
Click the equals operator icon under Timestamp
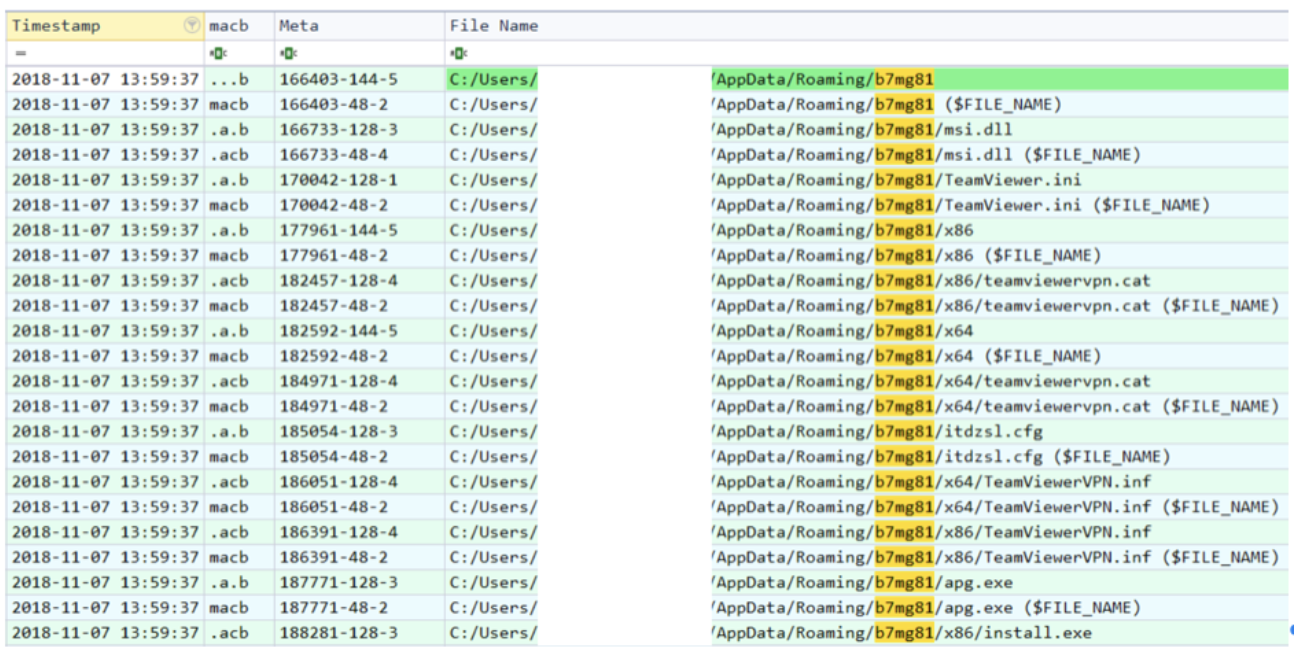pyautogui.click(x=19, y=53)
